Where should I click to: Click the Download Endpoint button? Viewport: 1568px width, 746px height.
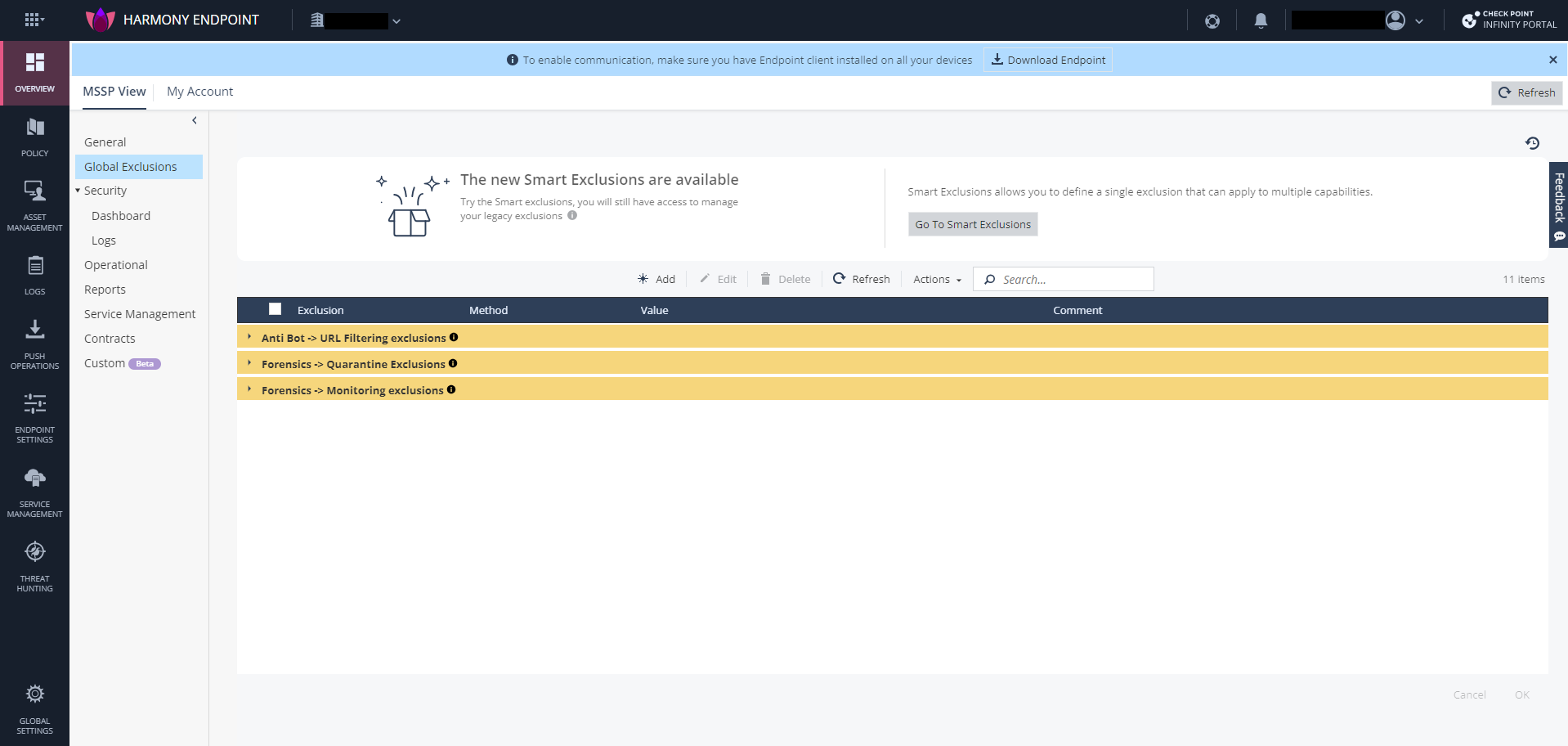1048,60
